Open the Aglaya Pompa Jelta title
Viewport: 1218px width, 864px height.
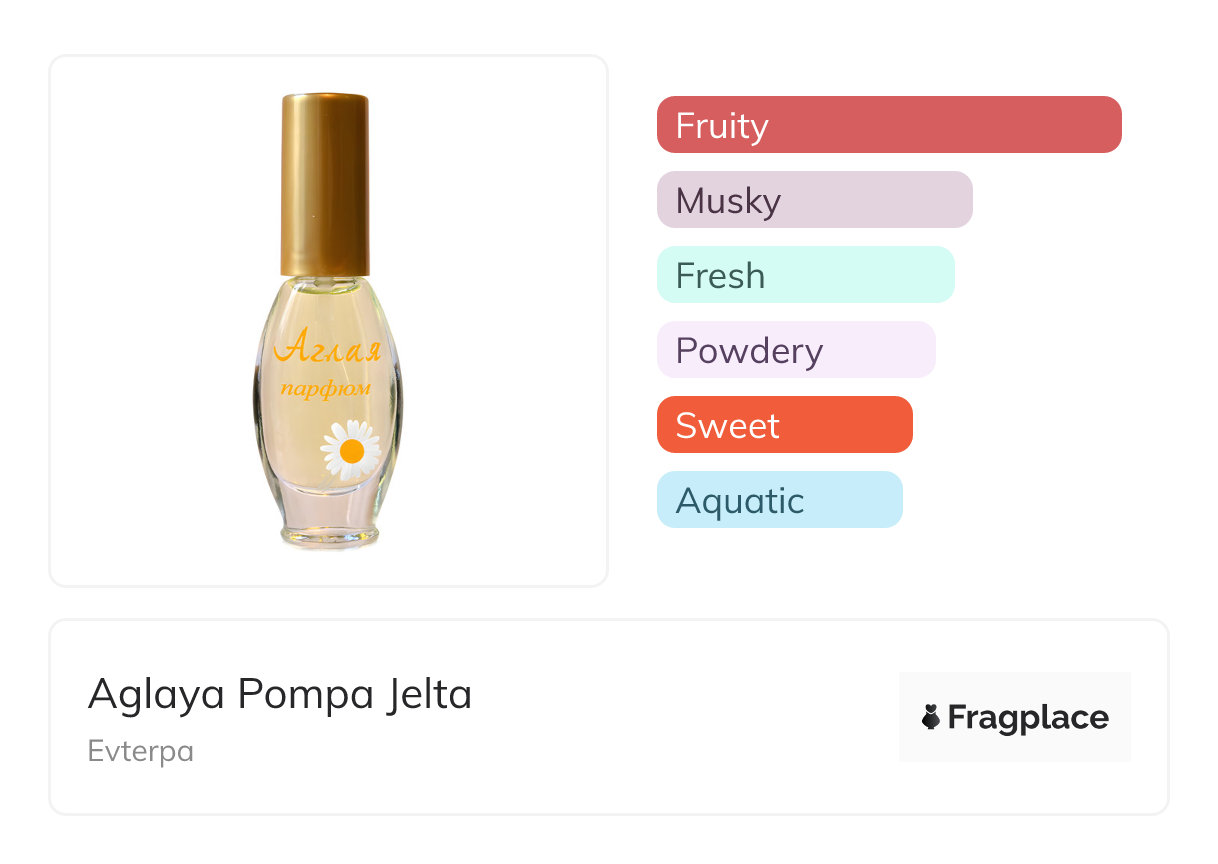[x=280, y=694]
